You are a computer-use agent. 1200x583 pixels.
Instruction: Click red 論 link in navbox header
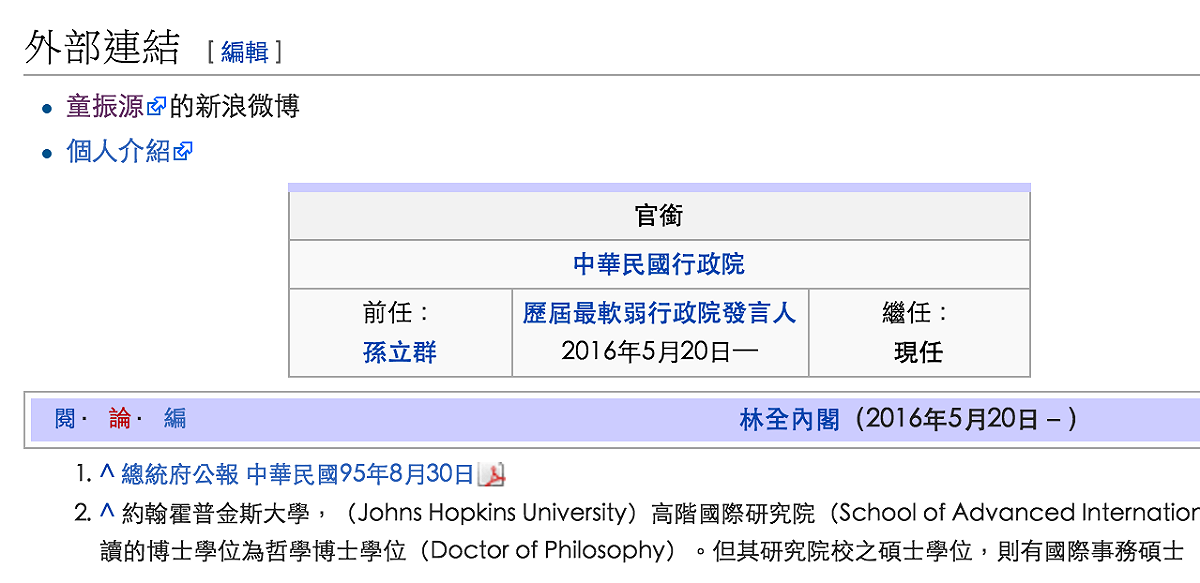tap(120, 419)
